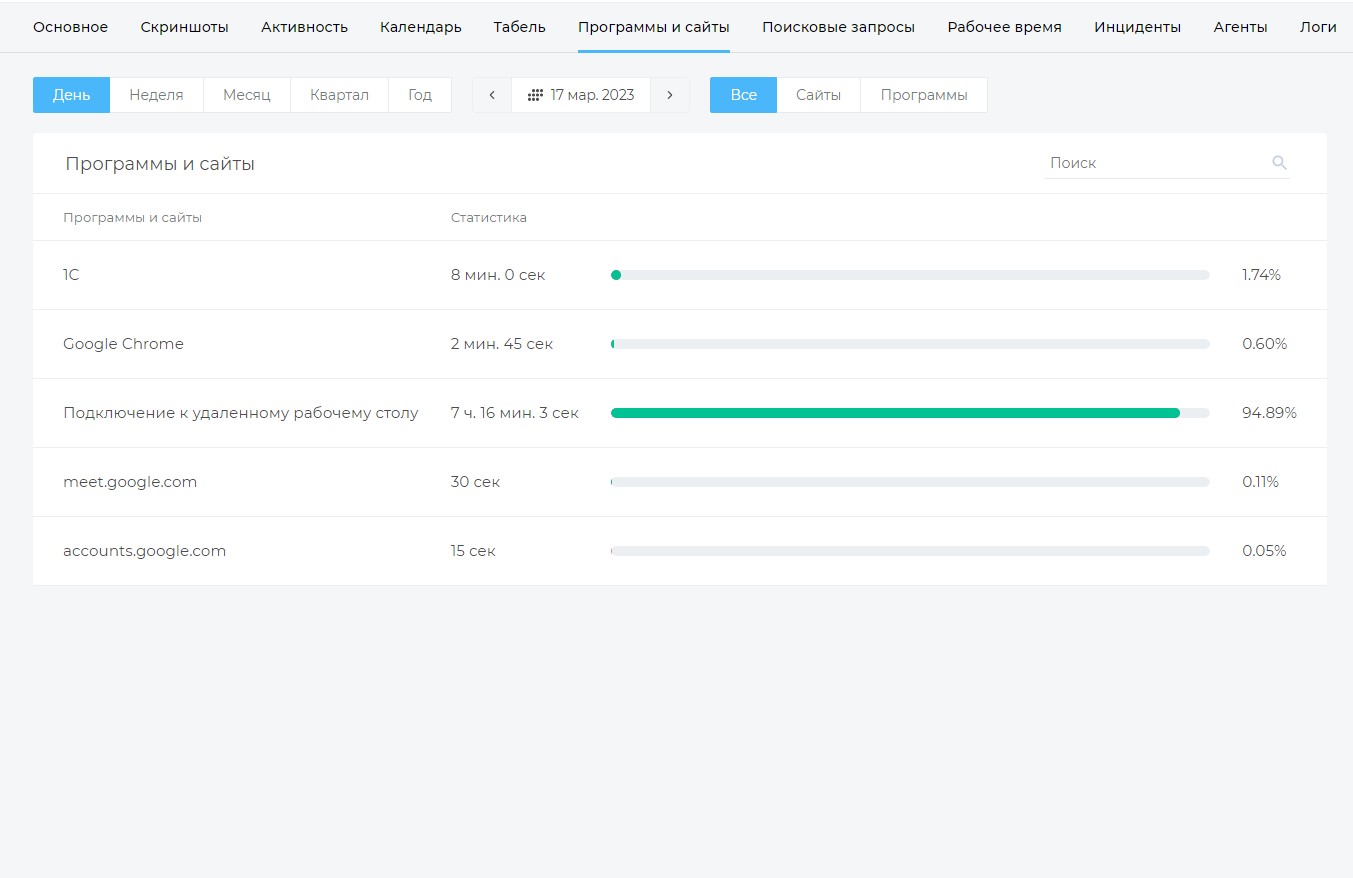Screen dimensions: 1353x878
Task: Select the Квартал period
Action: click(339, 95)
